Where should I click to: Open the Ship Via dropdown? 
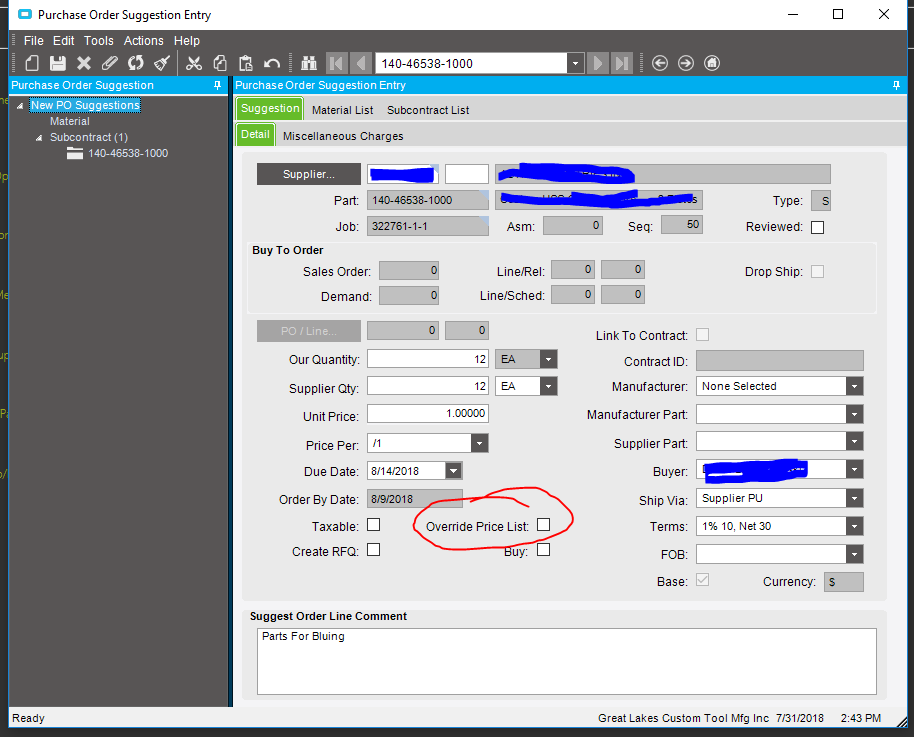click(853, 498)
